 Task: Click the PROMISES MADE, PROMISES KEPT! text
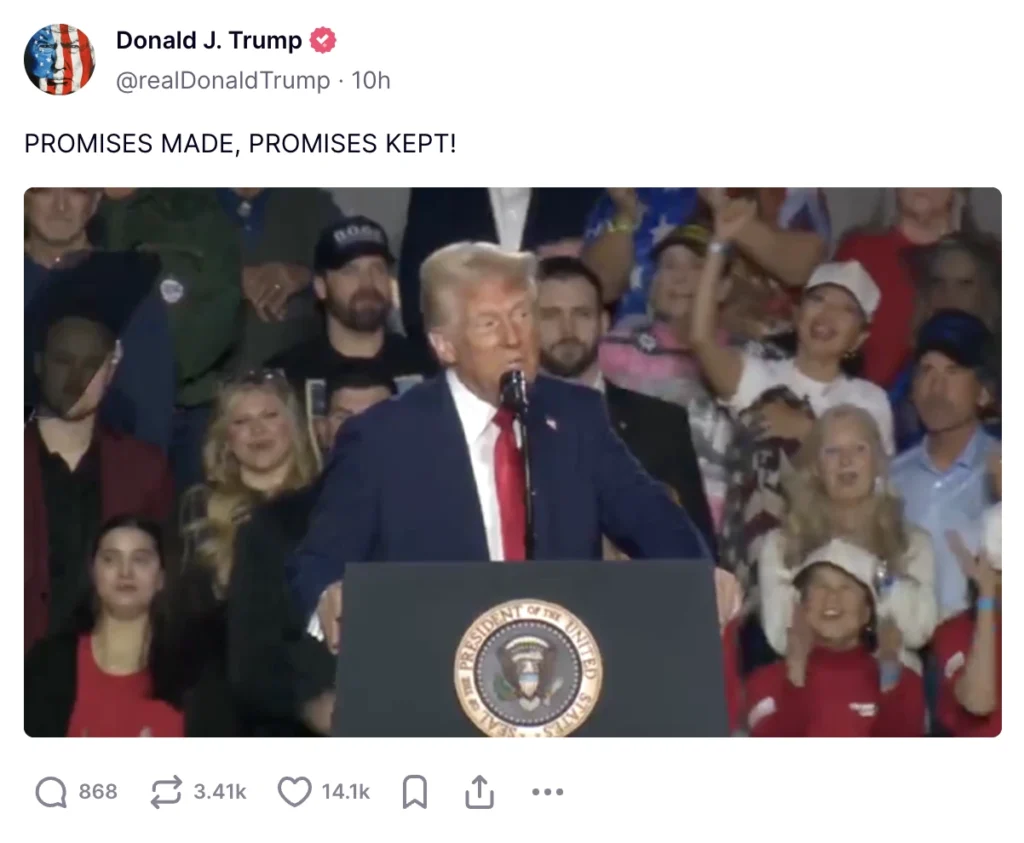pyautogui.click(x=240, y=143)
